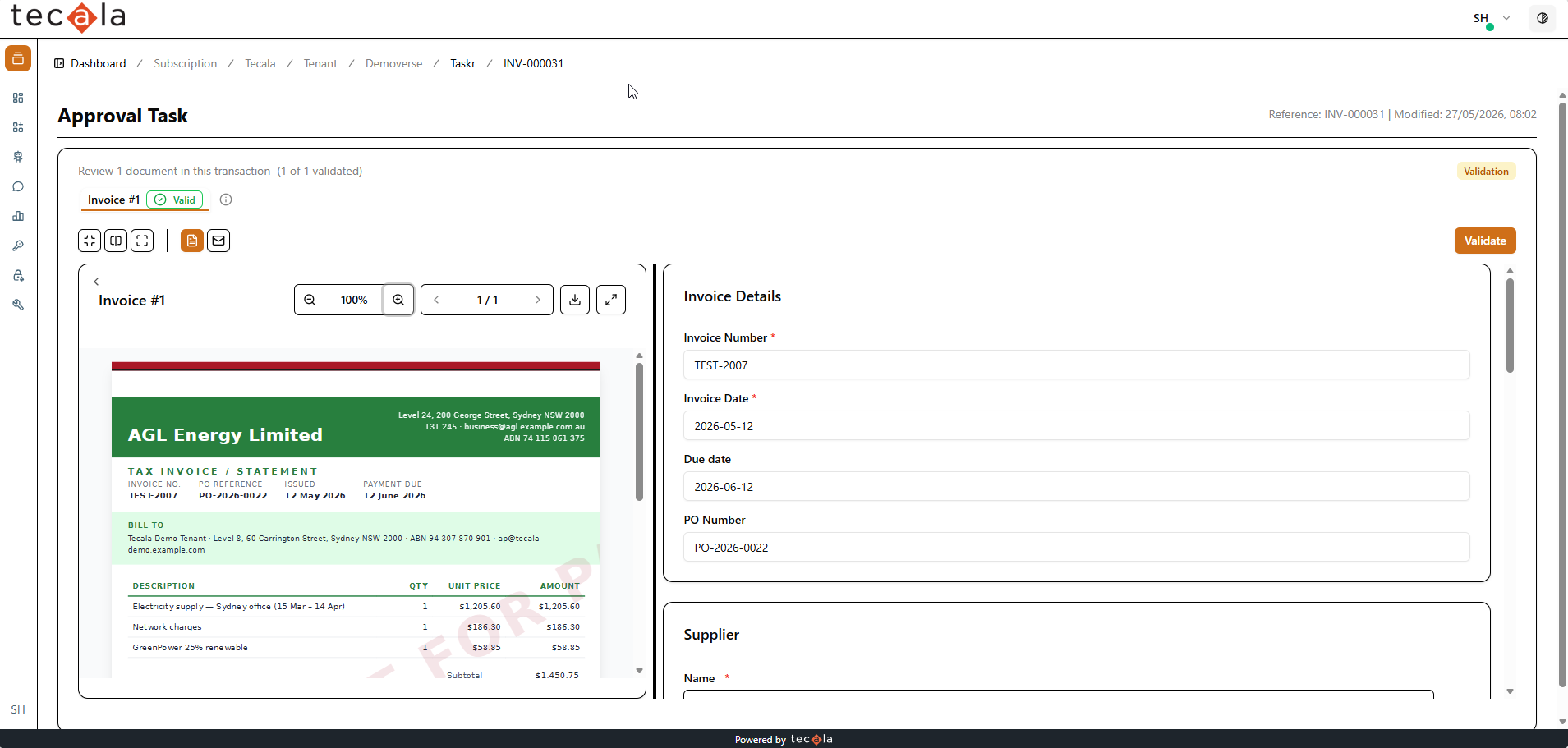
Task: Click the SH user avatar
Action: click(x=1482, y=18)
